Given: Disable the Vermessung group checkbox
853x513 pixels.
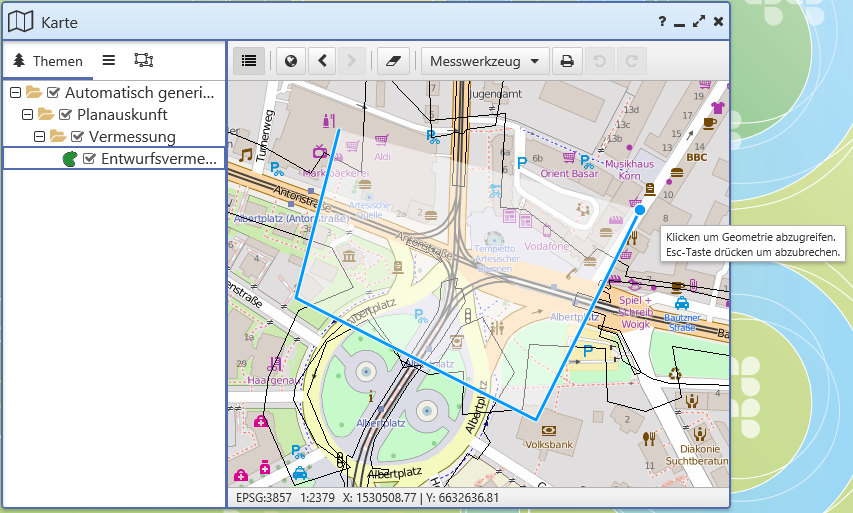Looking at the screenshot, I should tap(77, 137).
